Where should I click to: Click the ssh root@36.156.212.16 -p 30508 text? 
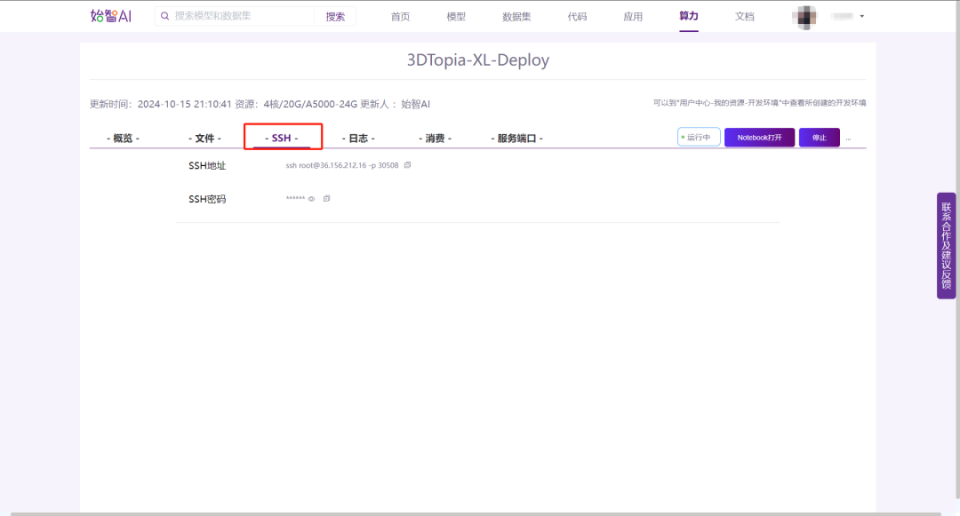pos(342,165)
